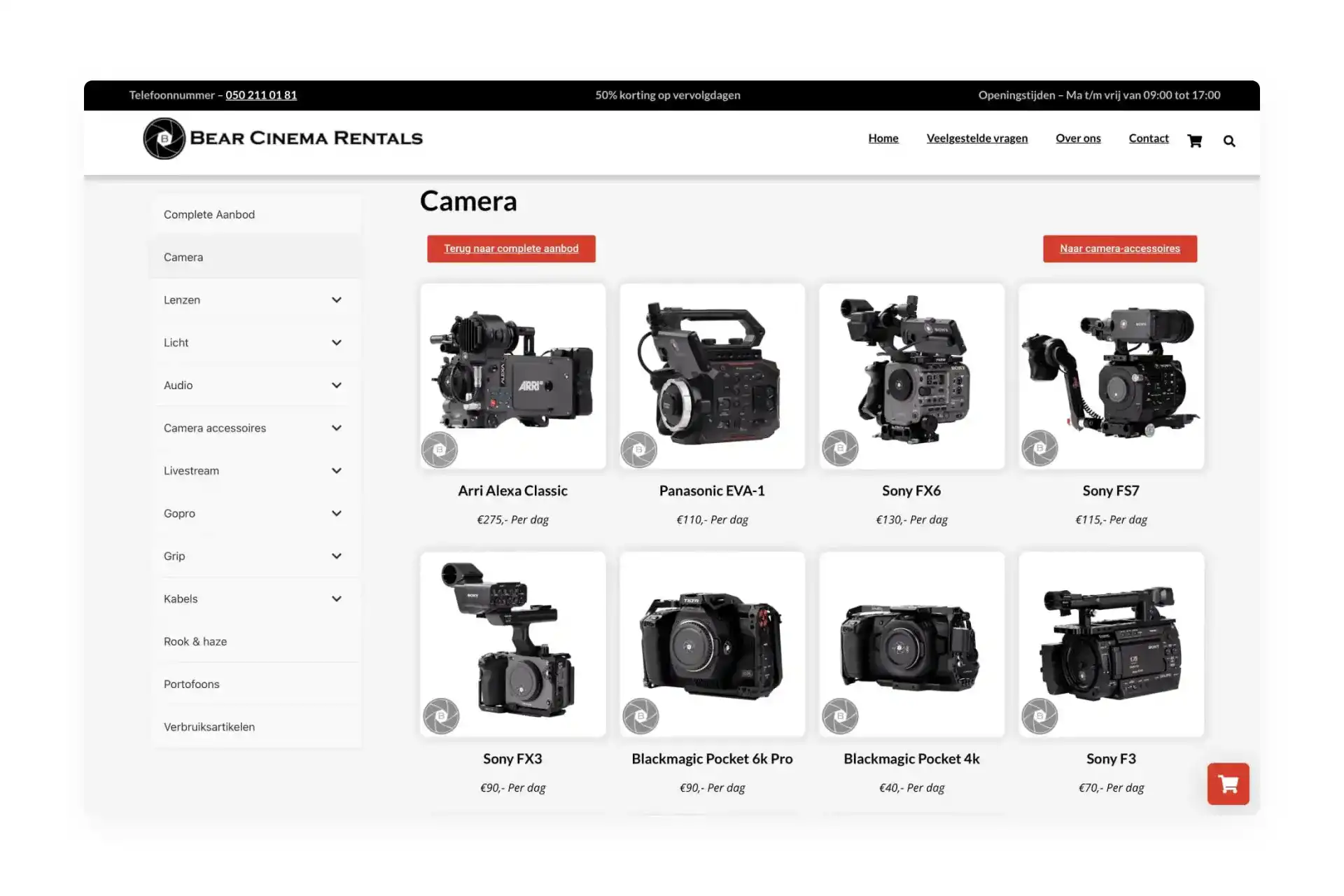Go to Over ons page
1344x896 pixels.
point(1078,138)
